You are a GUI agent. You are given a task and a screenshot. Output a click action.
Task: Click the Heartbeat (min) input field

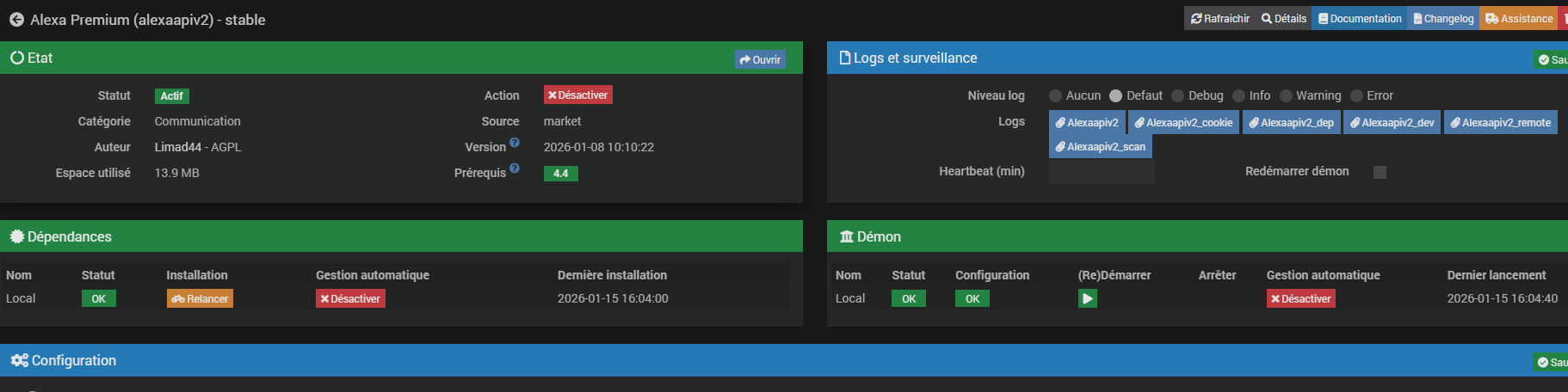click(x=1102, y=172)
